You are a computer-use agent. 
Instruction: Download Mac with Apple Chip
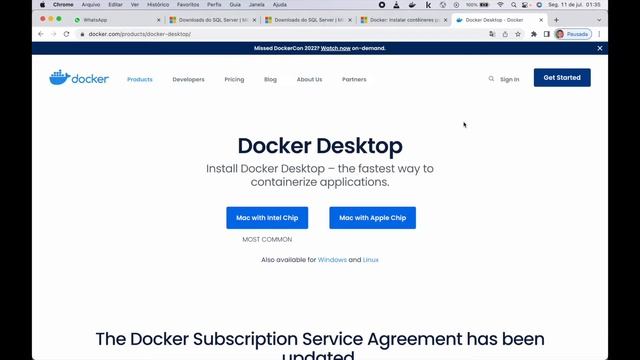(x=373, y=218)
